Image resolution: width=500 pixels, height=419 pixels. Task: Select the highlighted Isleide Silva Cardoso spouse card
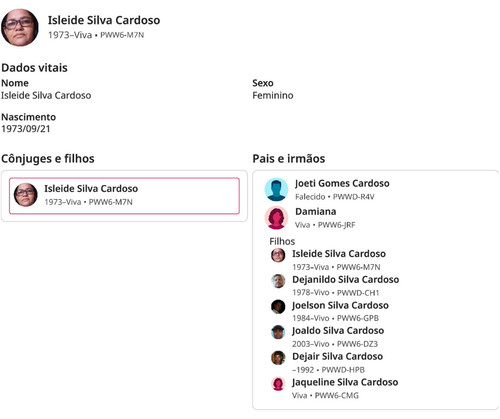124,196
